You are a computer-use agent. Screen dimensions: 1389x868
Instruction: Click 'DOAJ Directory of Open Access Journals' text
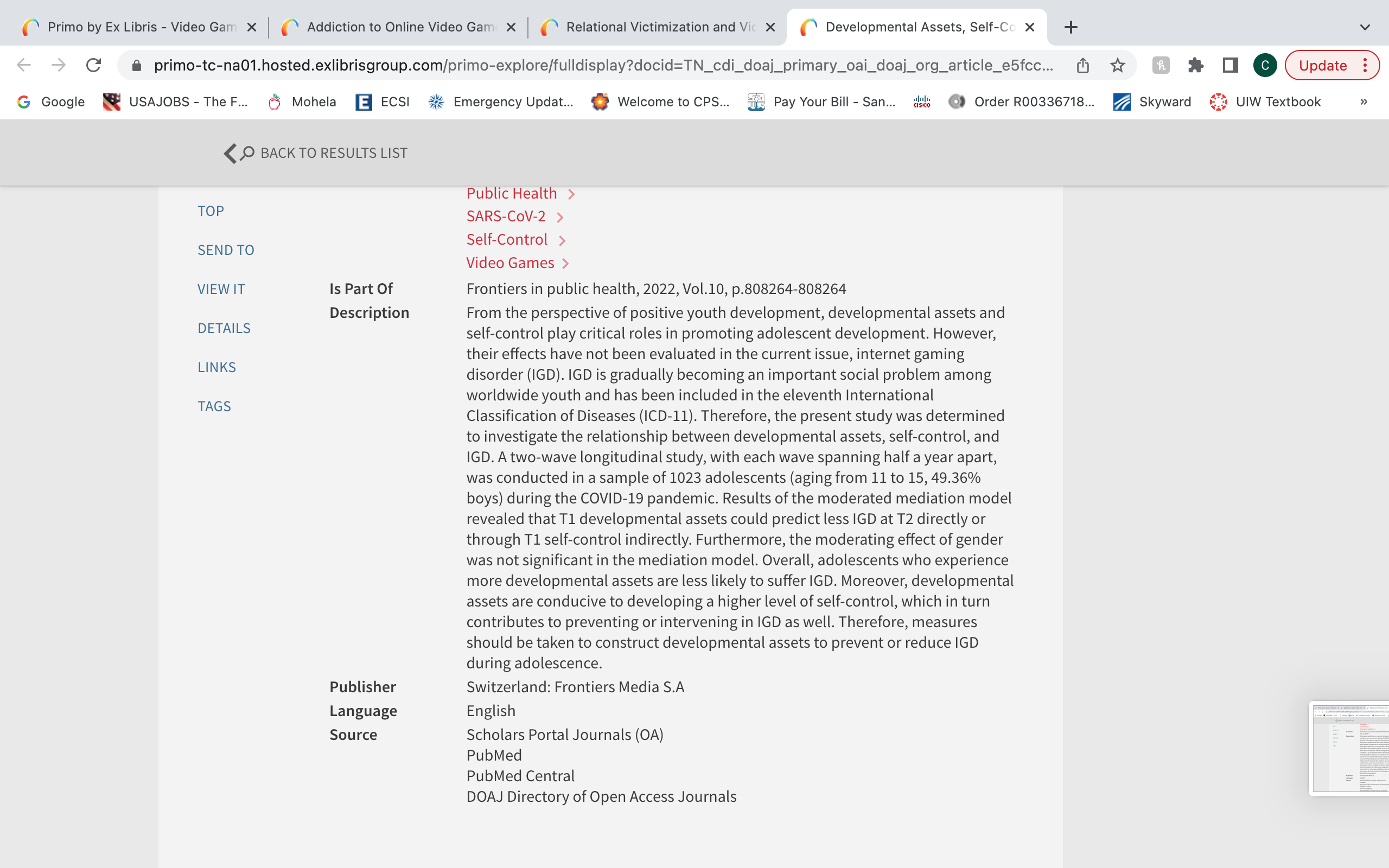tap(601, 796)
